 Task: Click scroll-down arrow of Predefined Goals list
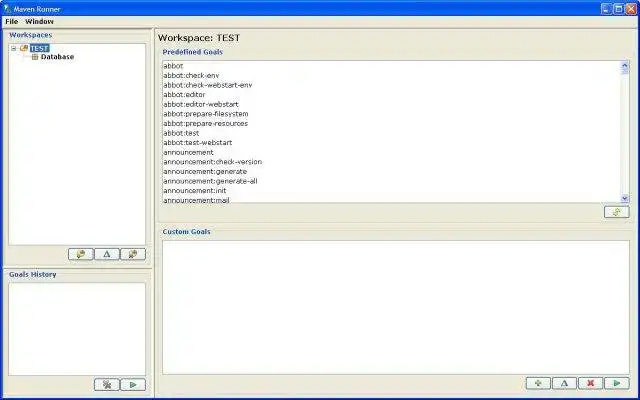pyautogui.click(x=625, y=199)
